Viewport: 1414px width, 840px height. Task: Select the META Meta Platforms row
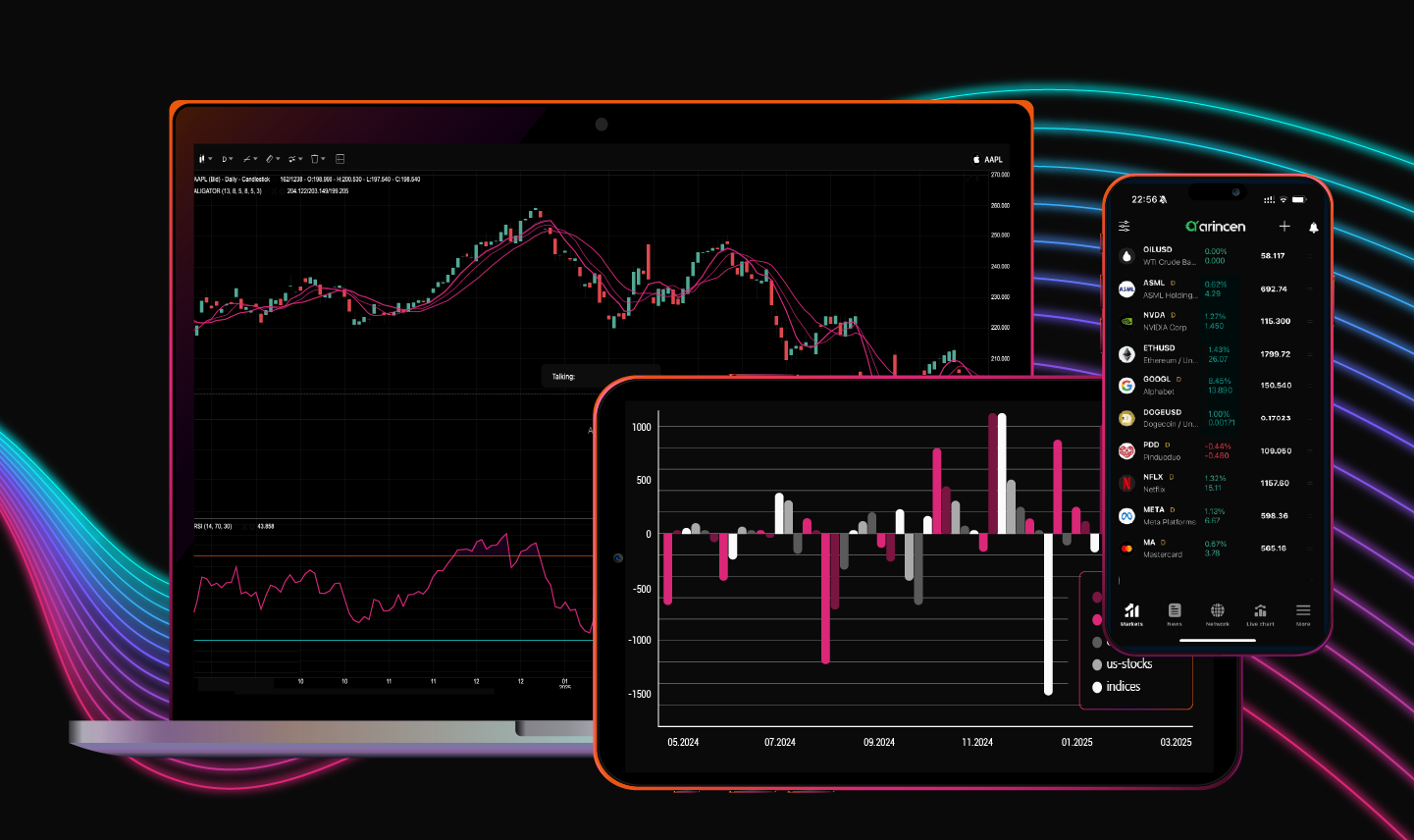click(x=1217, y=515)
